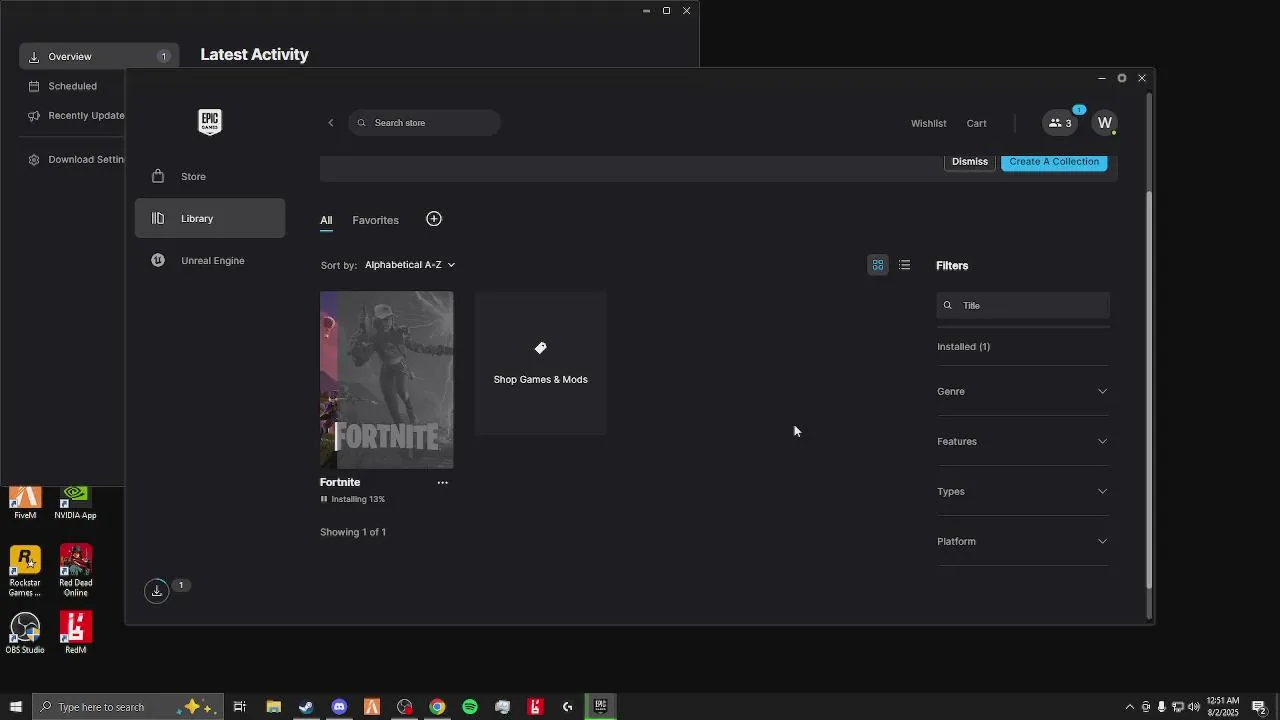Viewport: 1280px width, 720px height.
Task: Click the RedM desktop shortcut
Action: [x=75, y=633]
